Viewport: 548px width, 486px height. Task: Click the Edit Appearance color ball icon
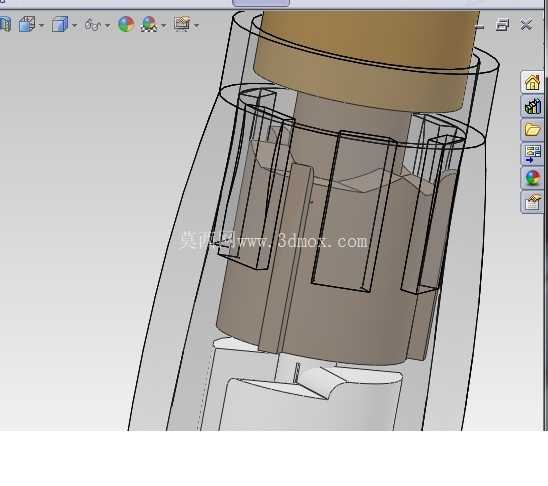pos(127,24)
